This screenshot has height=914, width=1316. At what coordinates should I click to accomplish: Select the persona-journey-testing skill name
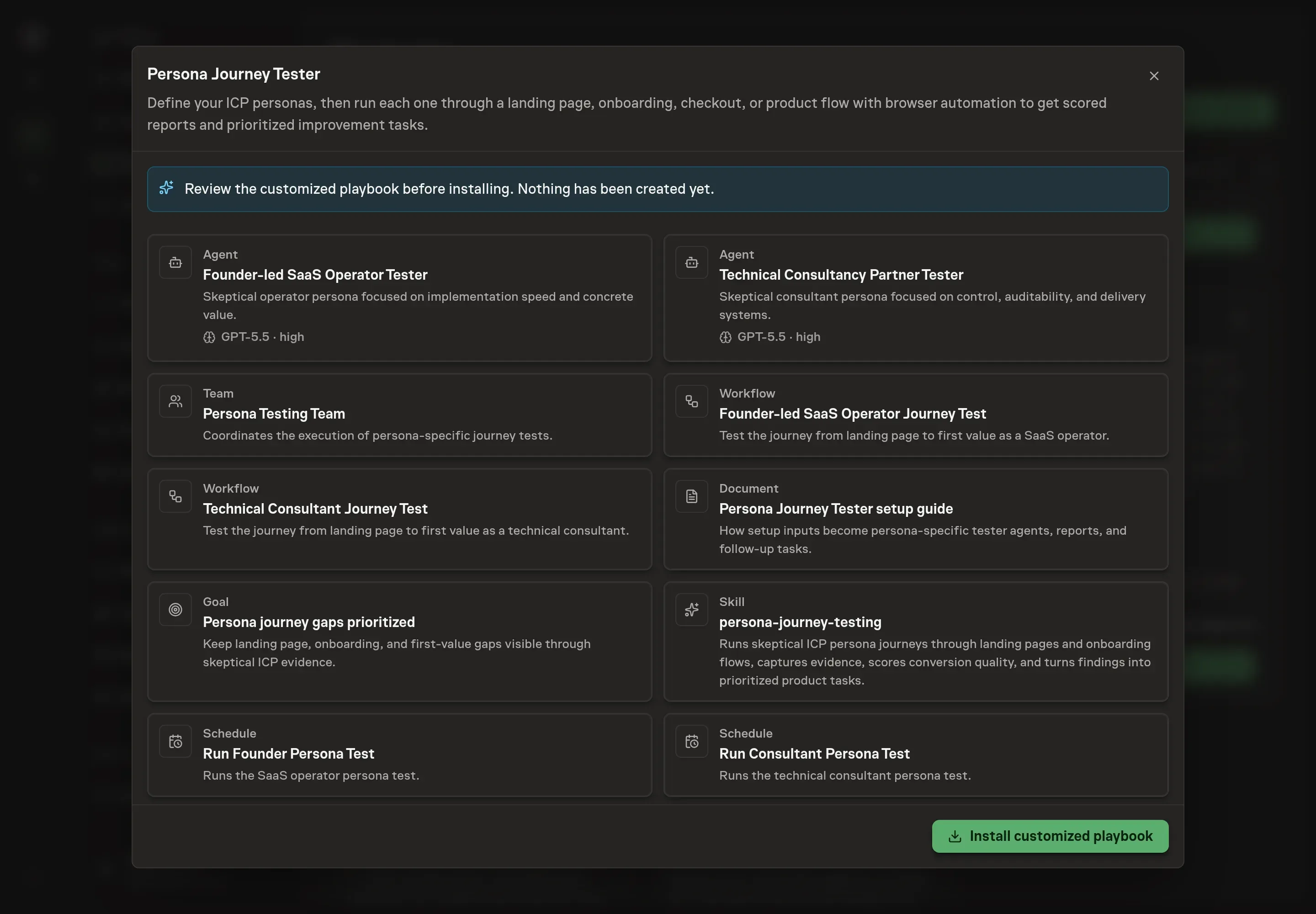tap(800, 622)
